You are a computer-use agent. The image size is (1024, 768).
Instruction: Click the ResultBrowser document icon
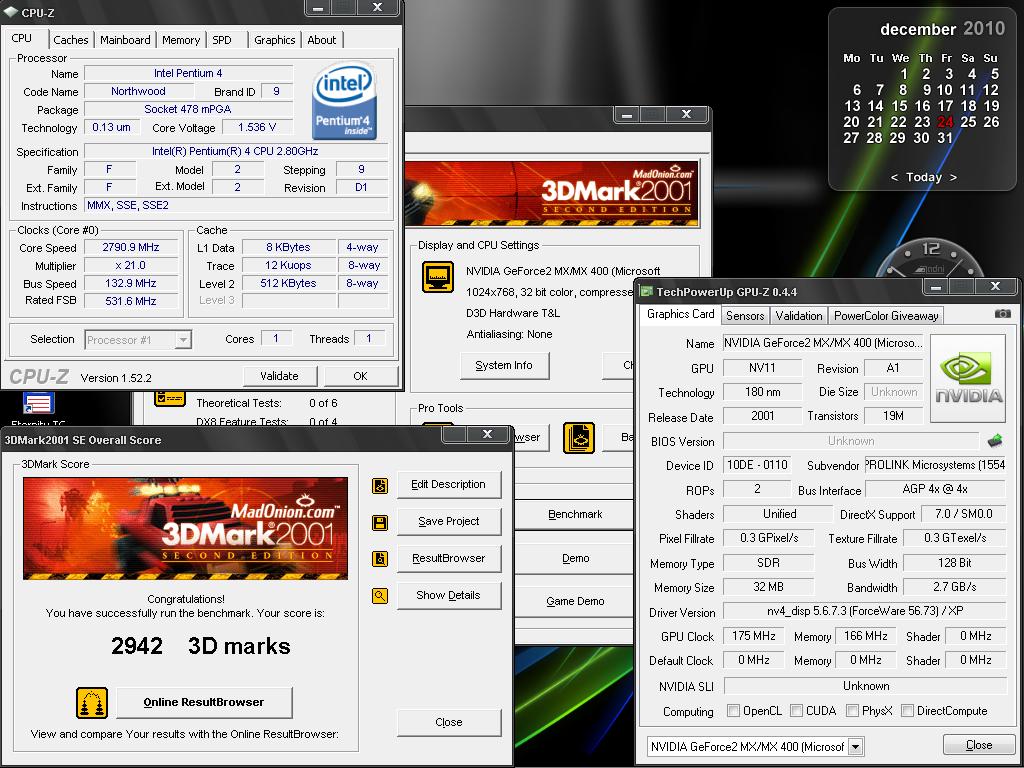[380, 559]
